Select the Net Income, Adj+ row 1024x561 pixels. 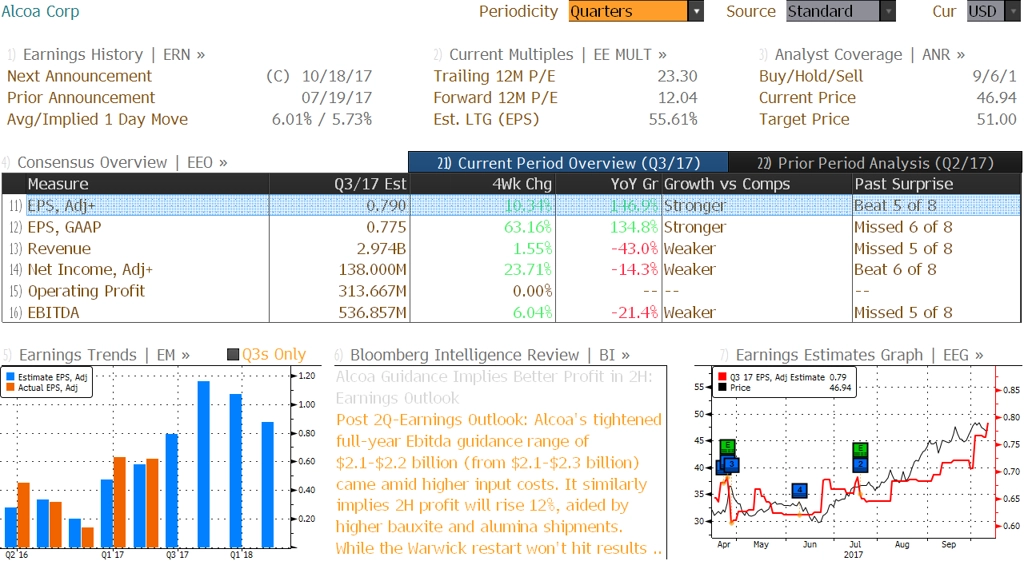click(x=511, y=270)
